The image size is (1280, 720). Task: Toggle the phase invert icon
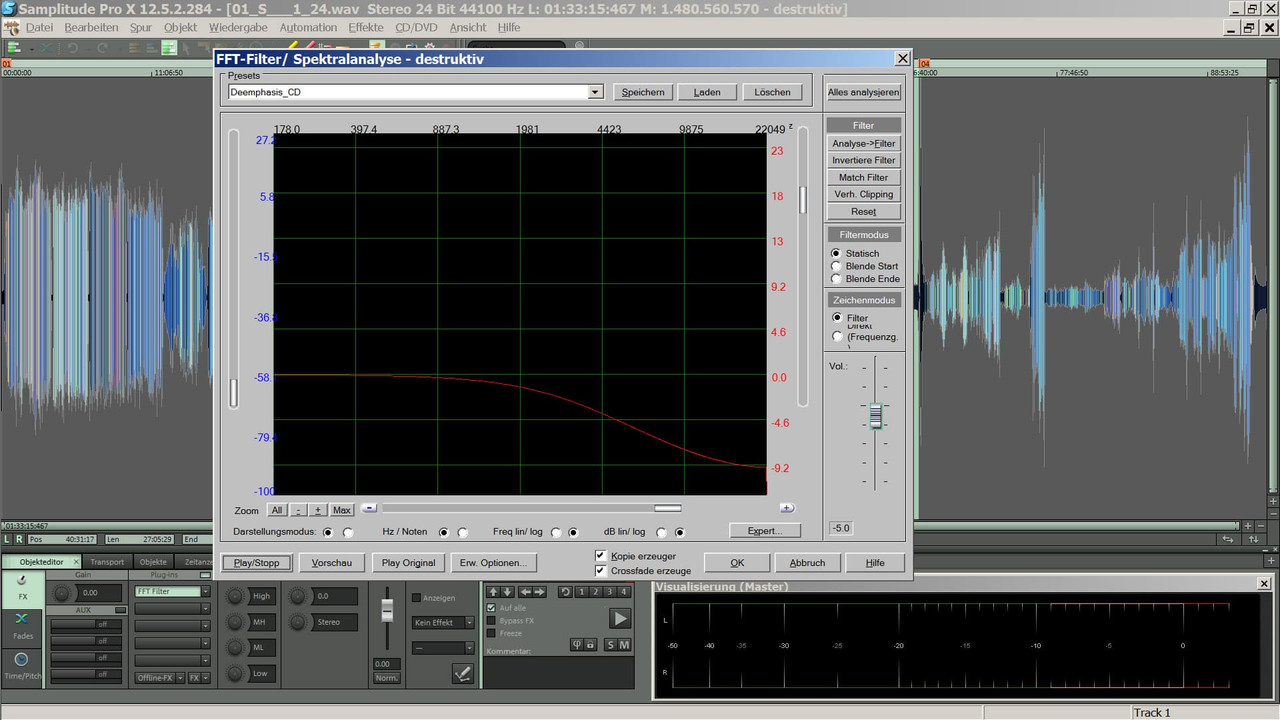[576, 645]
